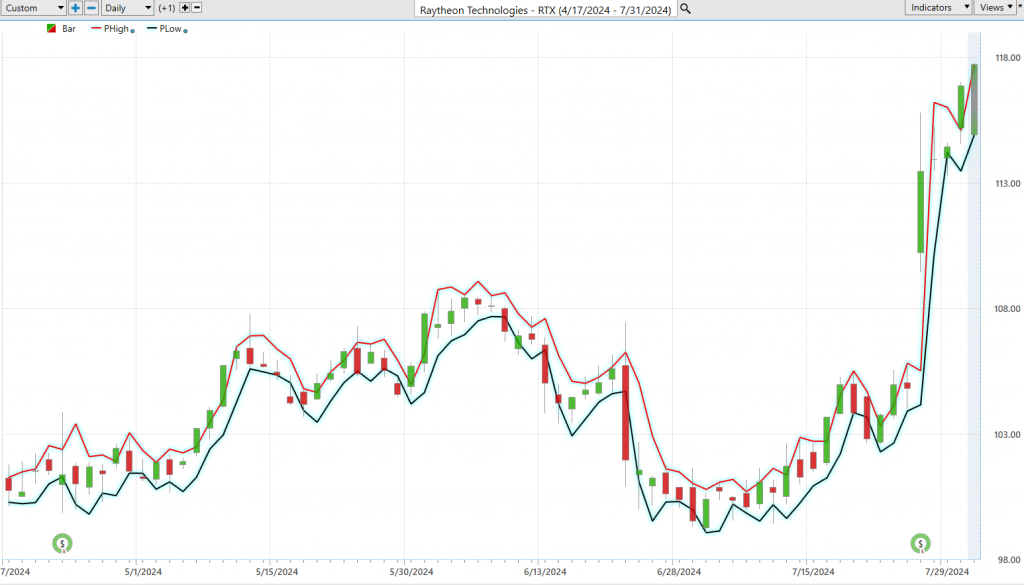Click the Bar series legend icon
The image size is (1024, 585).
[x=51, y=29]
